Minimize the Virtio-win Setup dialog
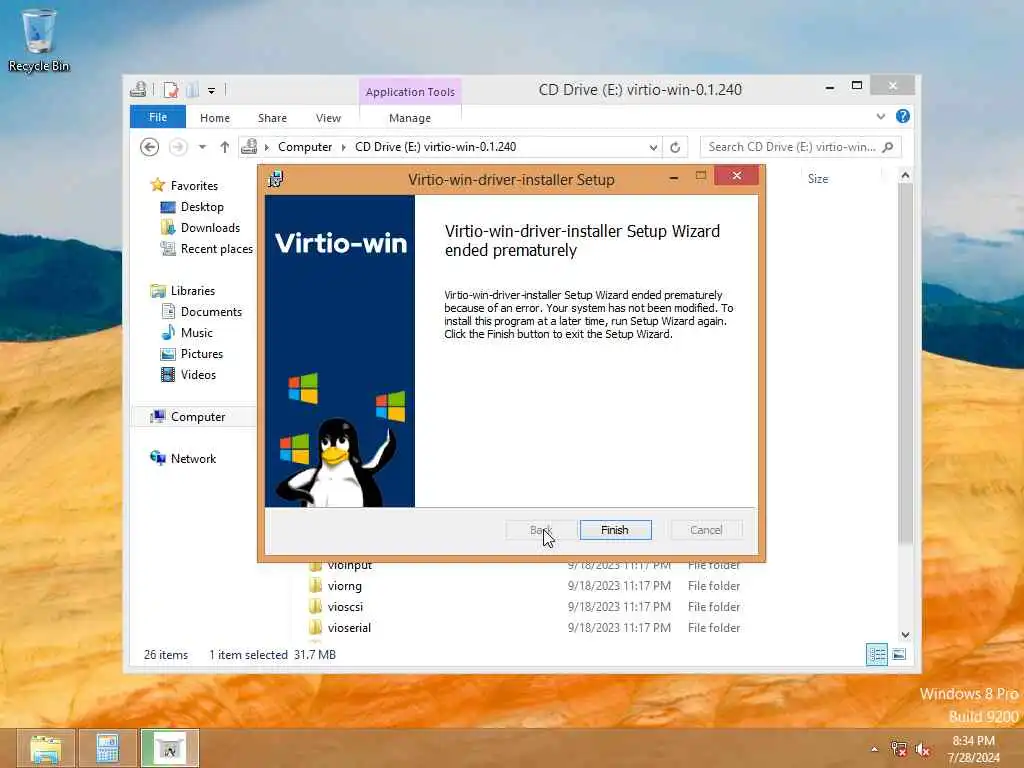This screenshot has height=768, width=1024. tap(673, 178)
